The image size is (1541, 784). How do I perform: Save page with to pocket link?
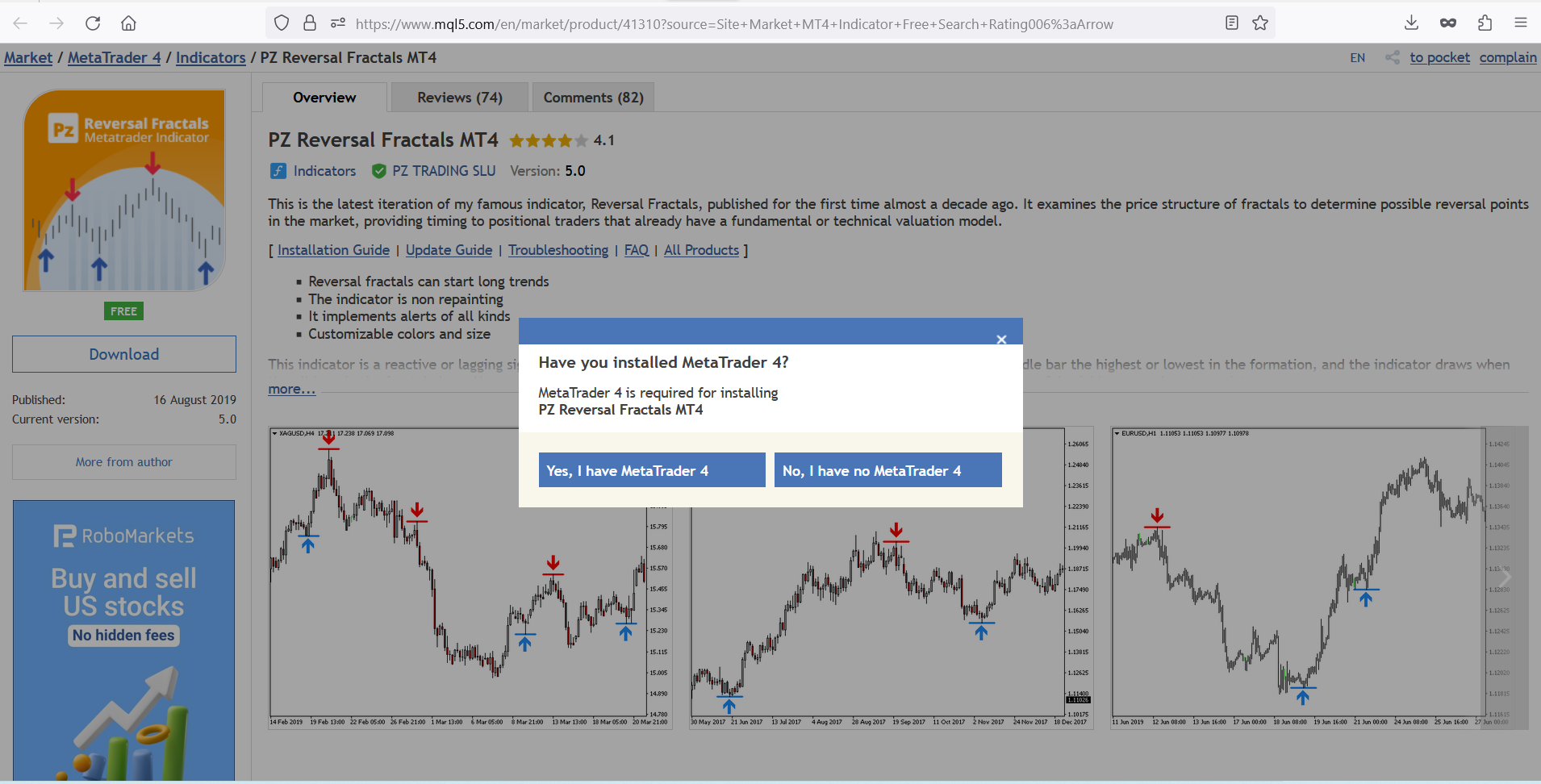click(1440, 57)
